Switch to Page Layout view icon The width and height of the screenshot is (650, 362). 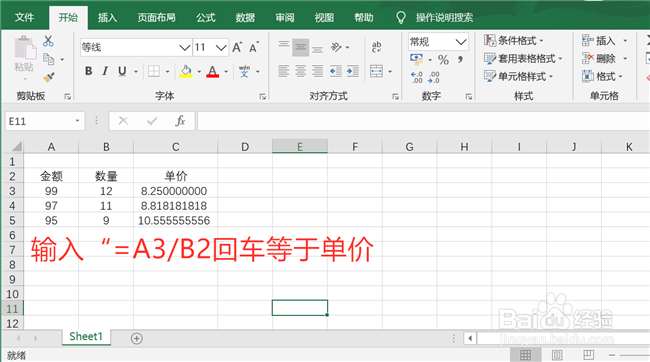557,355
